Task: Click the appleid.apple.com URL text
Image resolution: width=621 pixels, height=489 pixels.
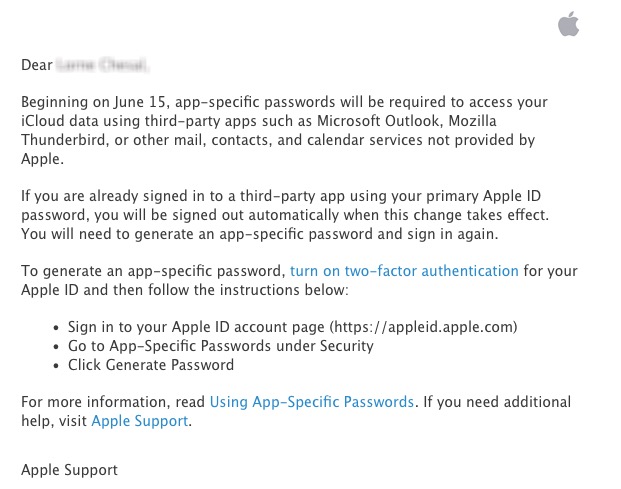Action: tap(424, 327)
